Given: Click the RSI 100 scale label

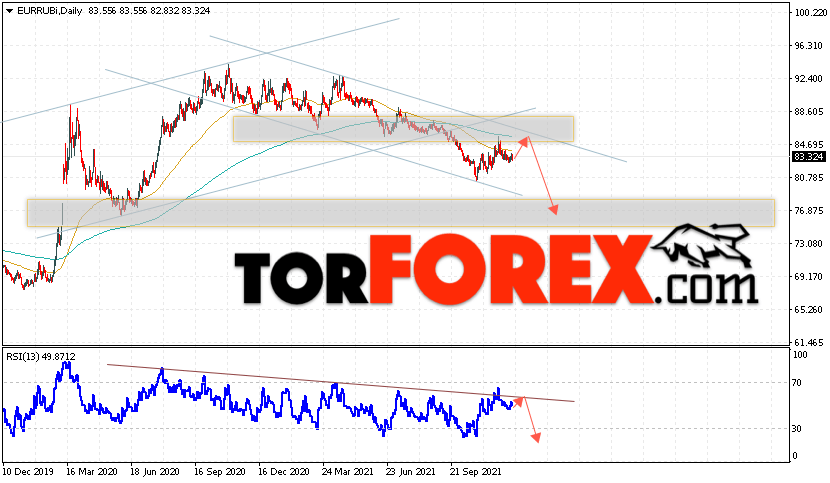Looking at the screenshot, I should point(800,355).
